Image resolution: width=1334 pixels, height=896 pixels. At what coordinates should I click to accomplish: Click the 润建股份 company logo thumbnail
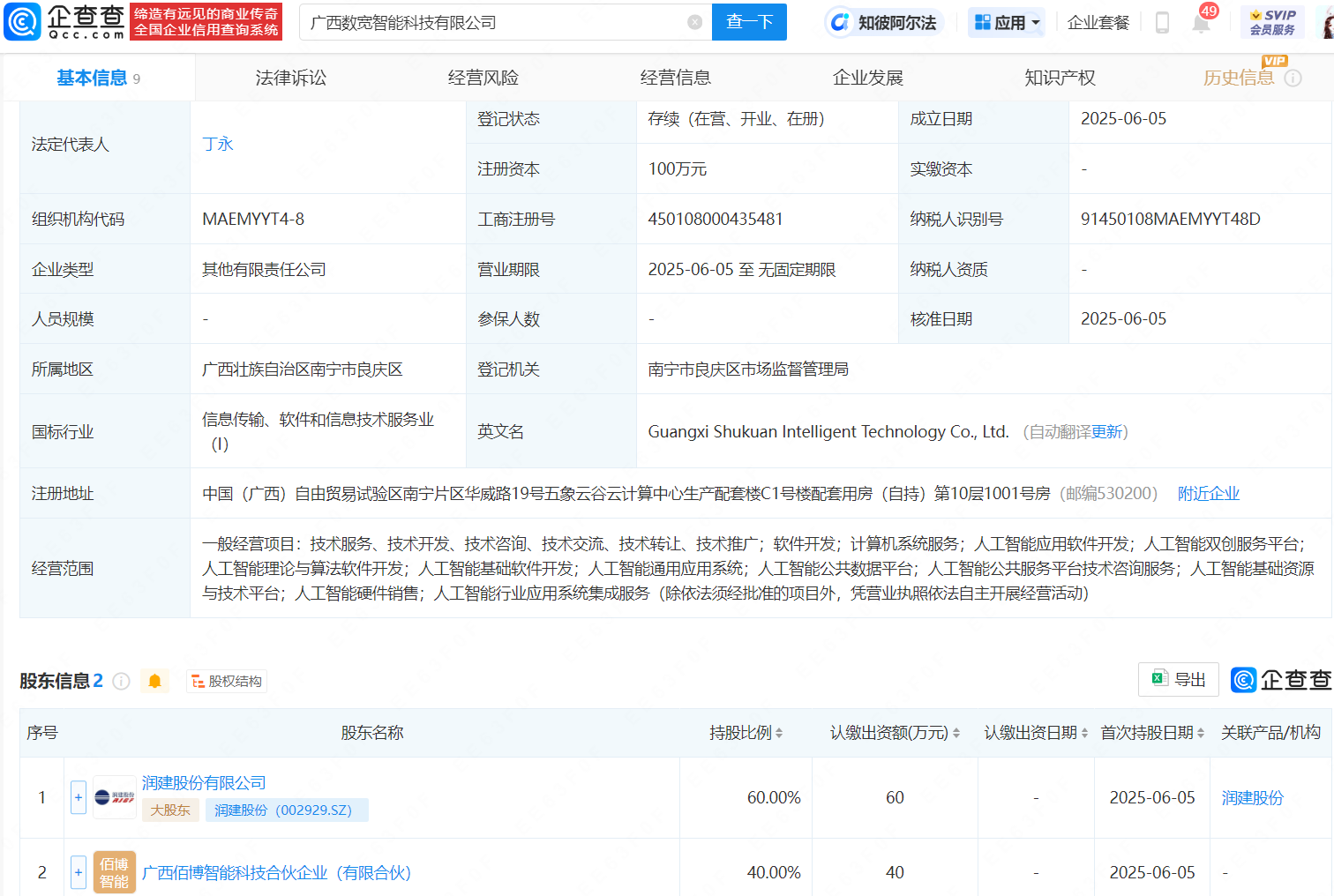[115, 797]
